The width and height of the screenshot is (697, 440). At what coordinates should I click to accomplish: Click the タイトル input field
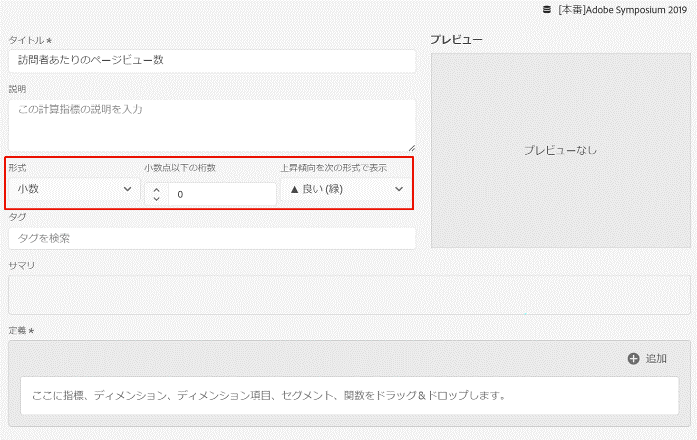click(x=211, y=61)
